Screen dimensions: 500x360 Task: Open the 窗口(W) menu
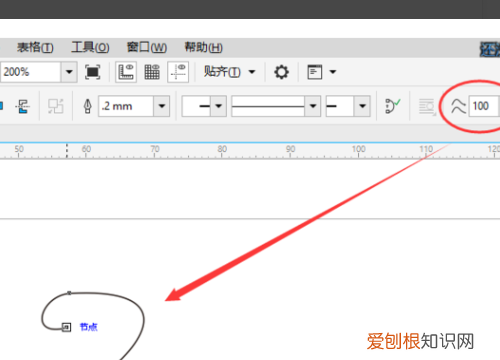pos(147,47)
